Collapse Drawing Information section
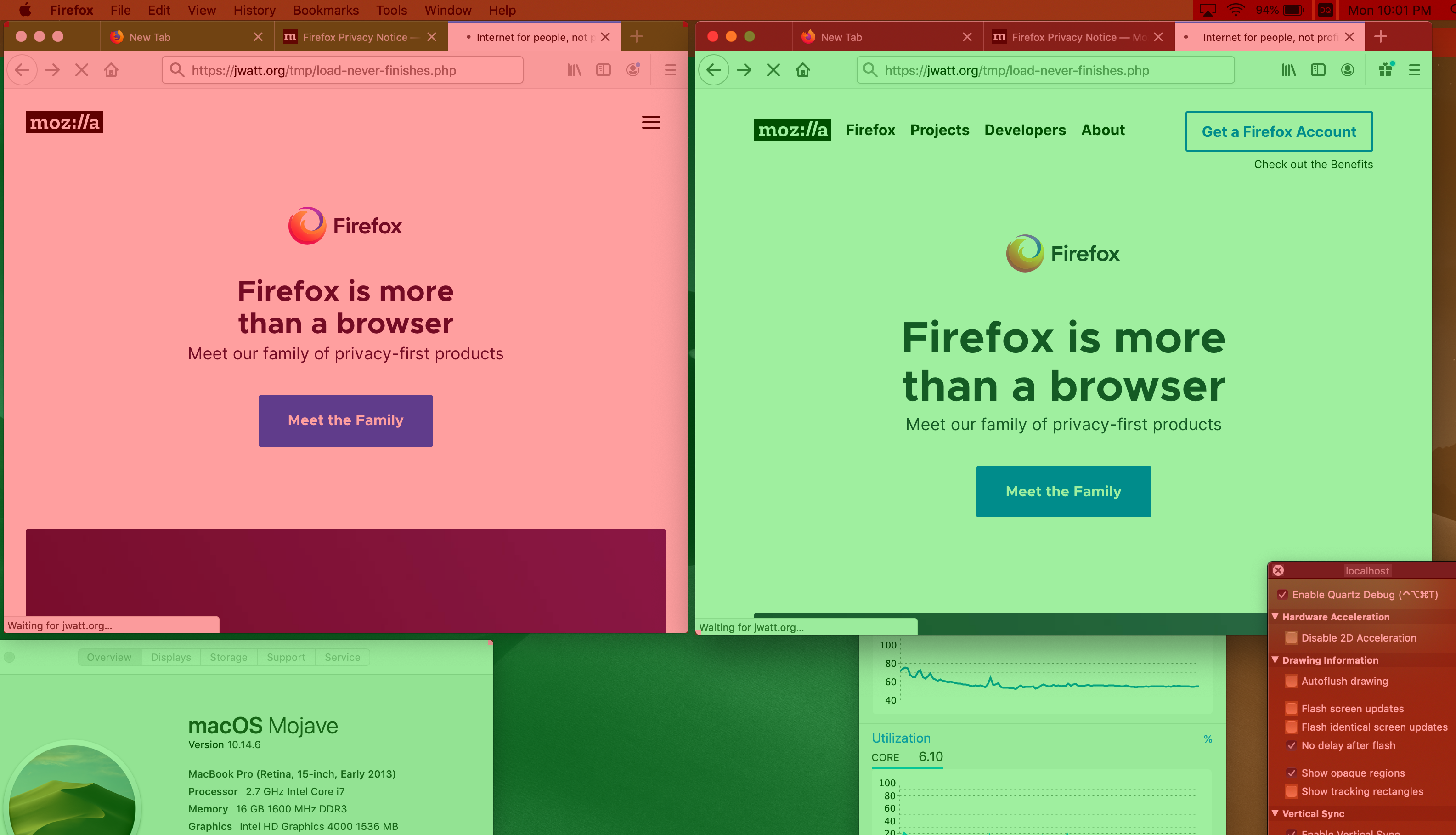 (1275, 659)
